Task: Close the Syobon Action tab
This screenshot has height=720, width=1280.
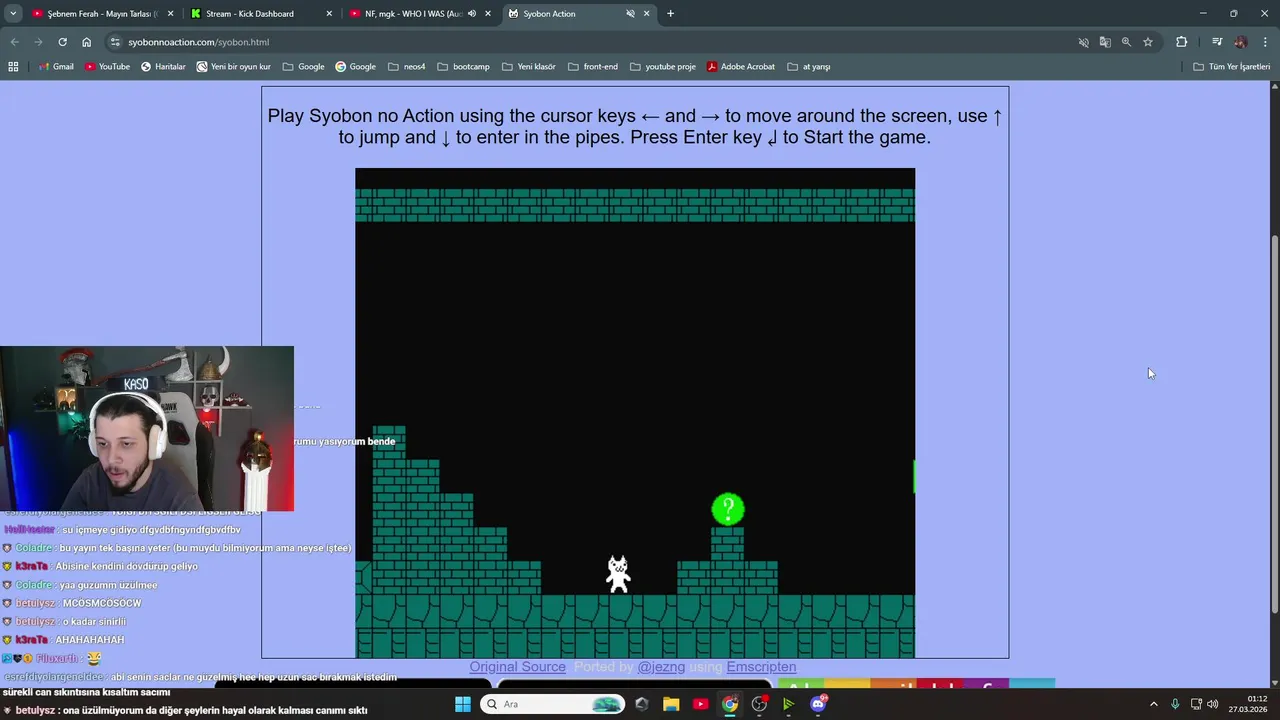Action: (647, 14)
